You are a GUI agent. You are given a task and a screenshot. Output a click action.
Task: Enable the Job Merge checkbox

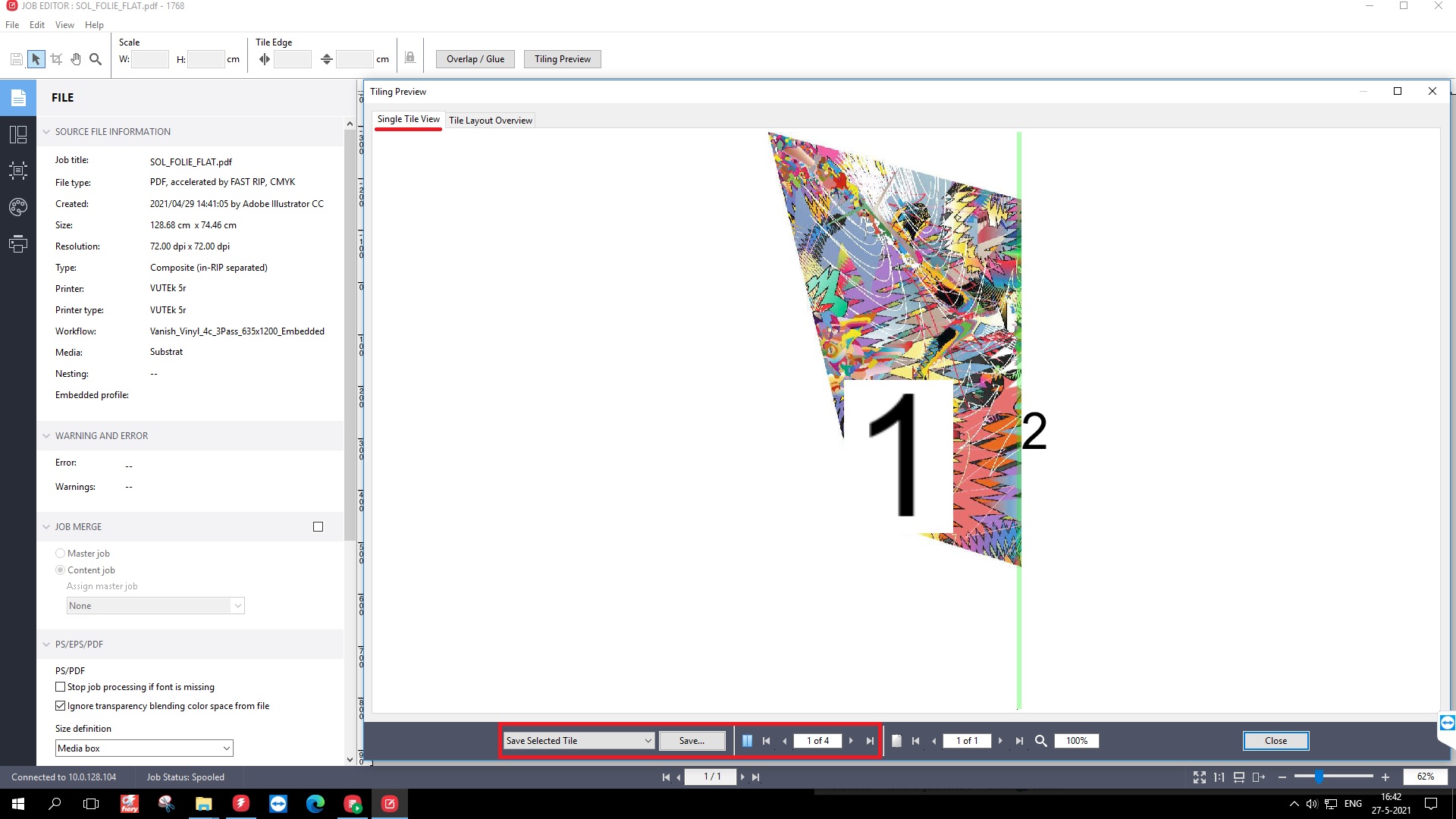coord(318,527)
